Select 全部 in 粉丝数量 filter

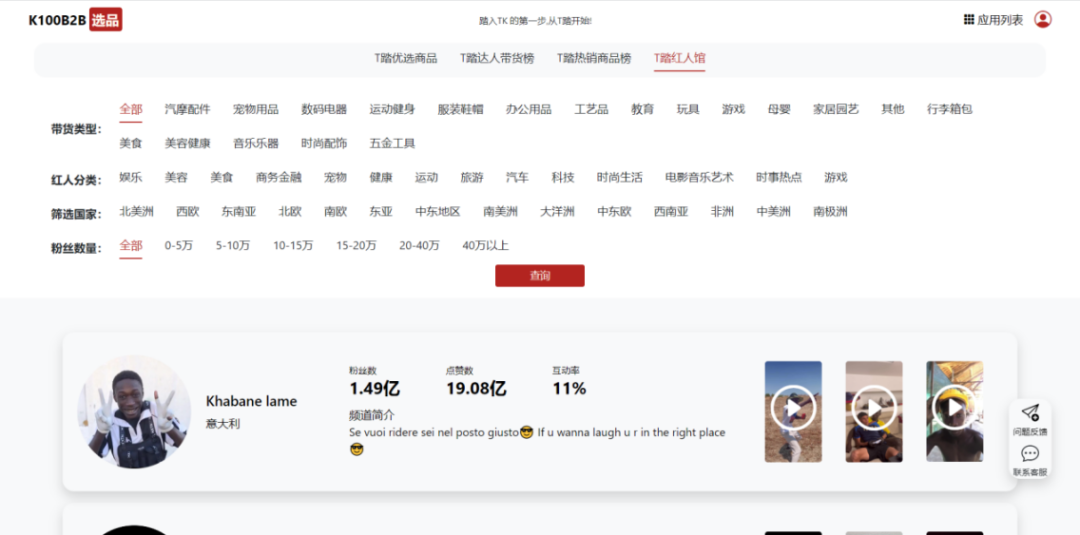(131, 246)
